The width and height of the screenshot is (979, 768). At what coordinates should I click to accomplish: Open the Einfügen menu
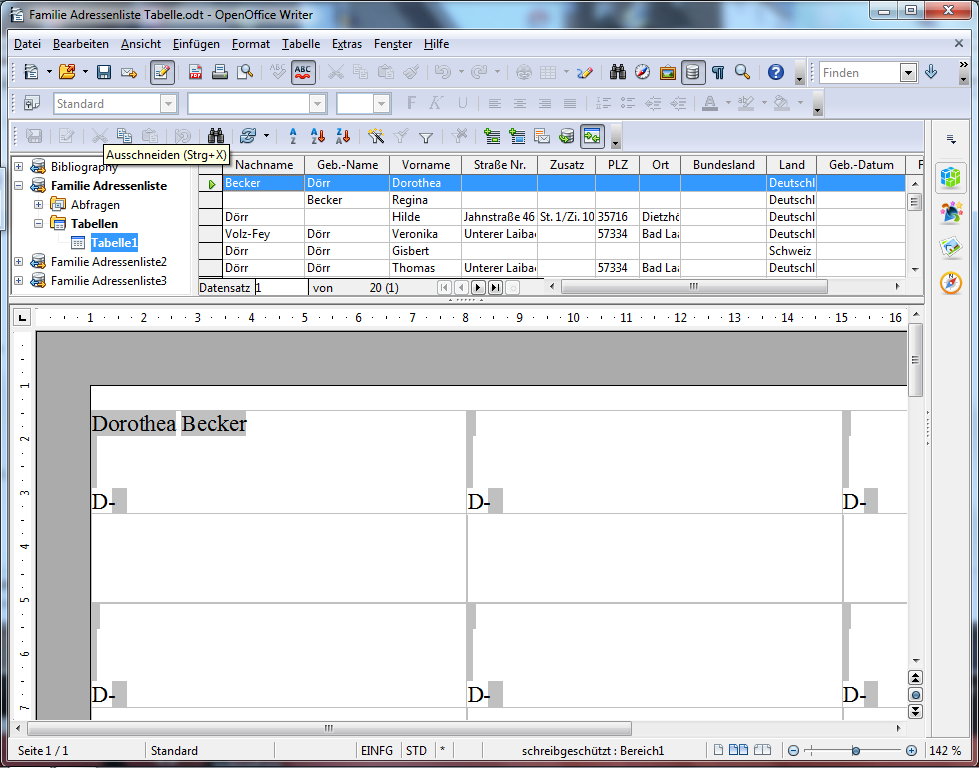196,44
